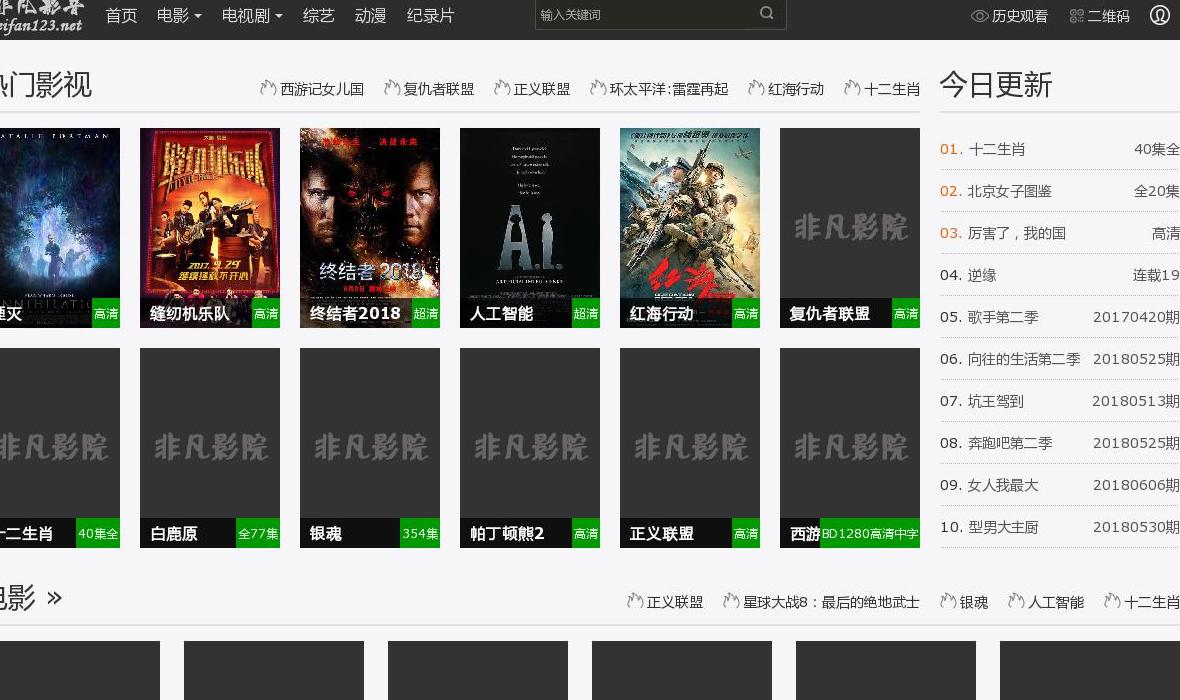This screenshot has width=1180, height=700.
Task: Open 正义联盟 tag in 热门影视 header
Action: pyautogui.click(x=542, y=89)
